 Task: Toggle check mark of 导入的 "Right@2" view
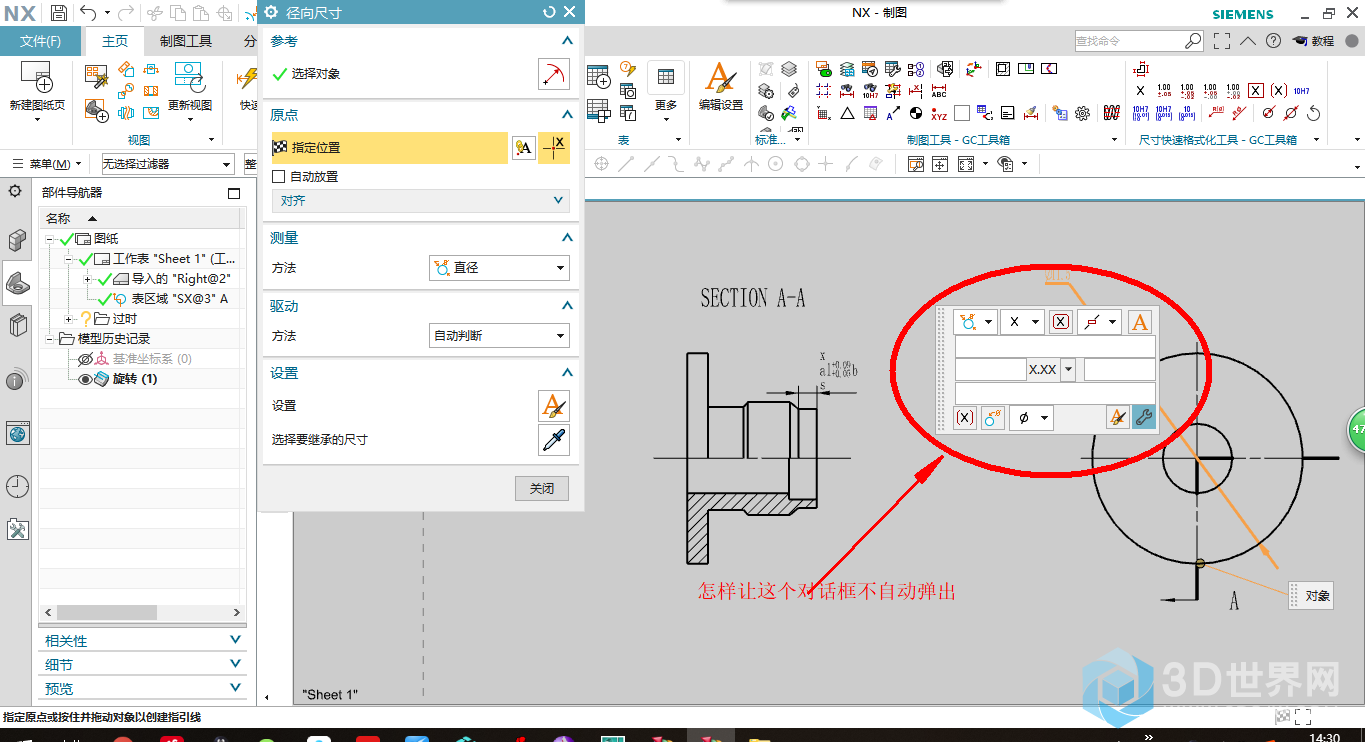point(104,279)
